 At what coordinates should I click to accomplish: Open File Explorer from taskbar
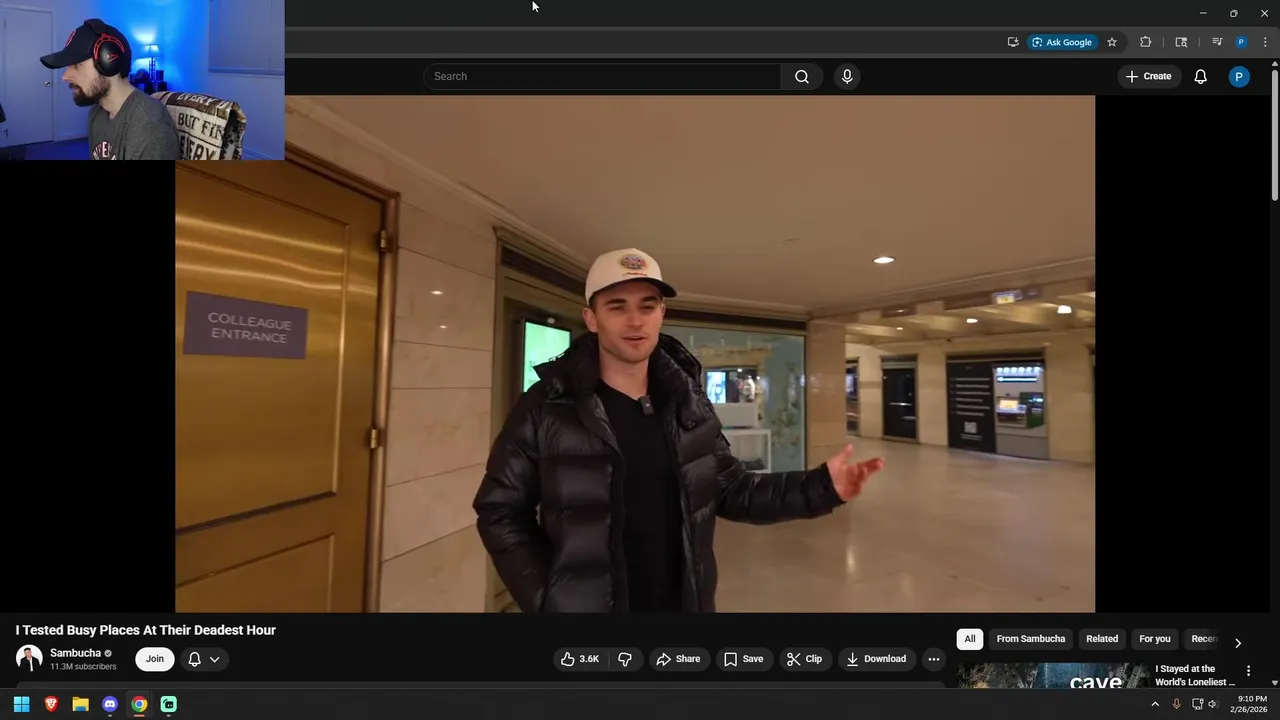point(80,704)
